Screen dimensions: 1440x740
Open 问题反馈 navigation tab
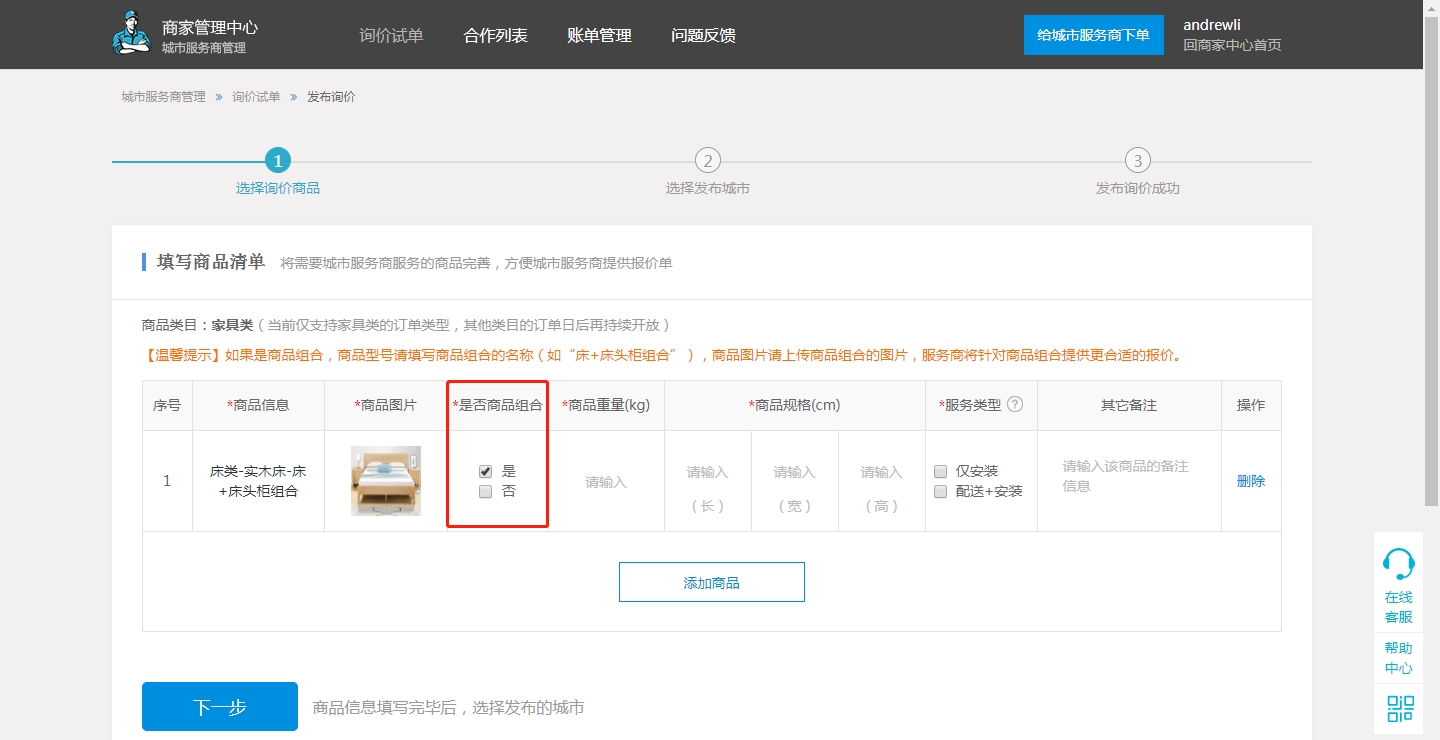704,35
